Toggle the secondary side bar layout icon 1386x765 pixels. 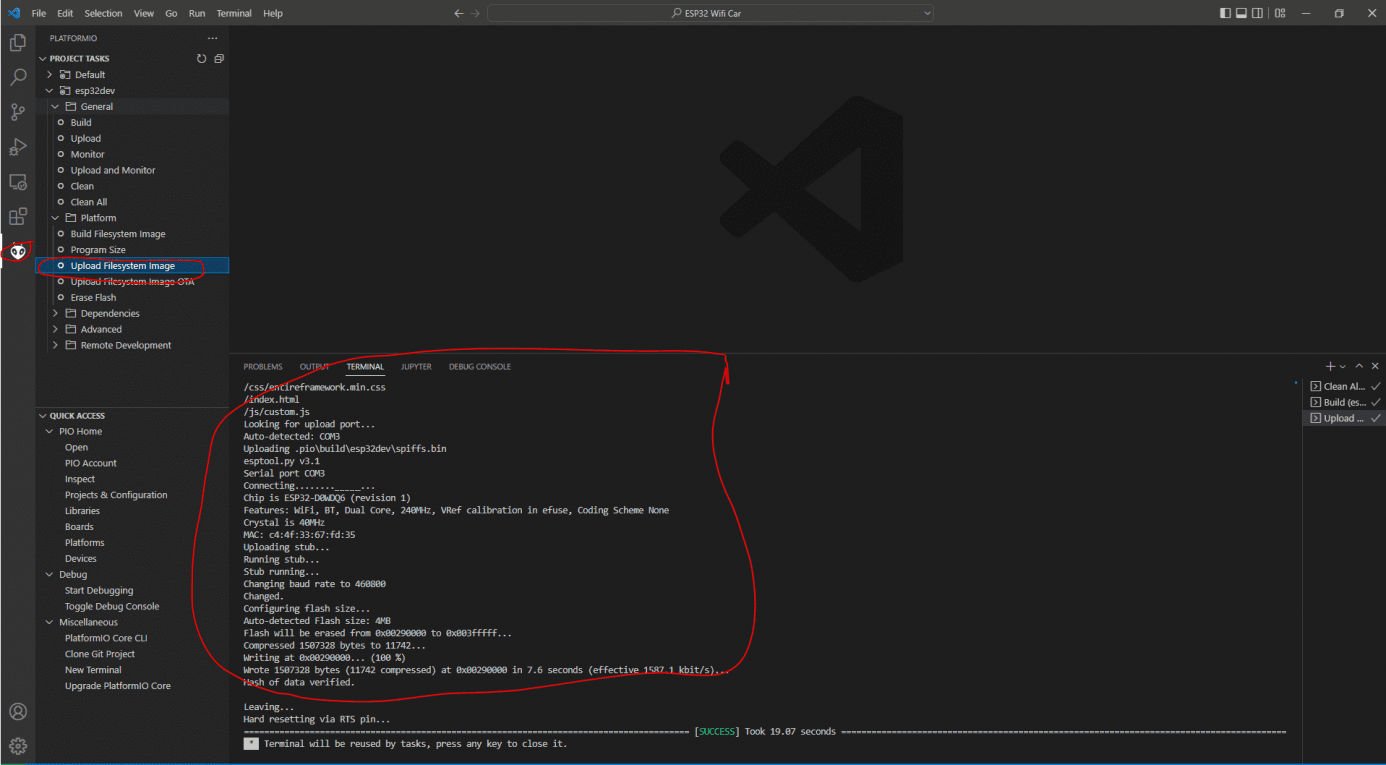[x=1257, y=13]
